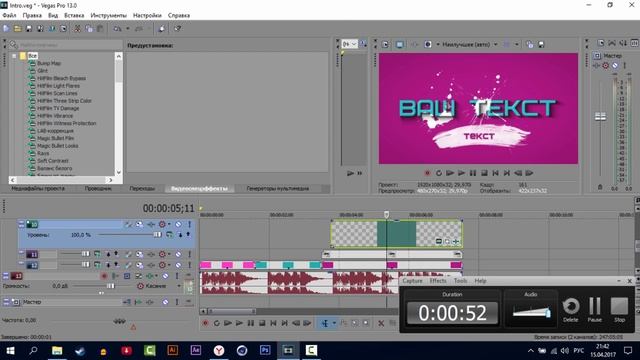Click the video preview on external monitor icon
Screen dimensions: 640x360
coord(400,44)
